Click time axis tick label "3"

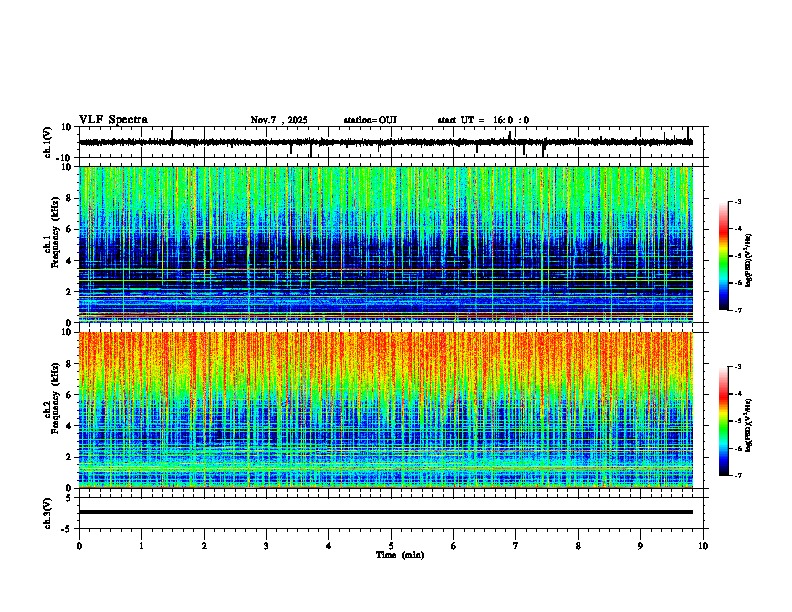pos(266,546)
